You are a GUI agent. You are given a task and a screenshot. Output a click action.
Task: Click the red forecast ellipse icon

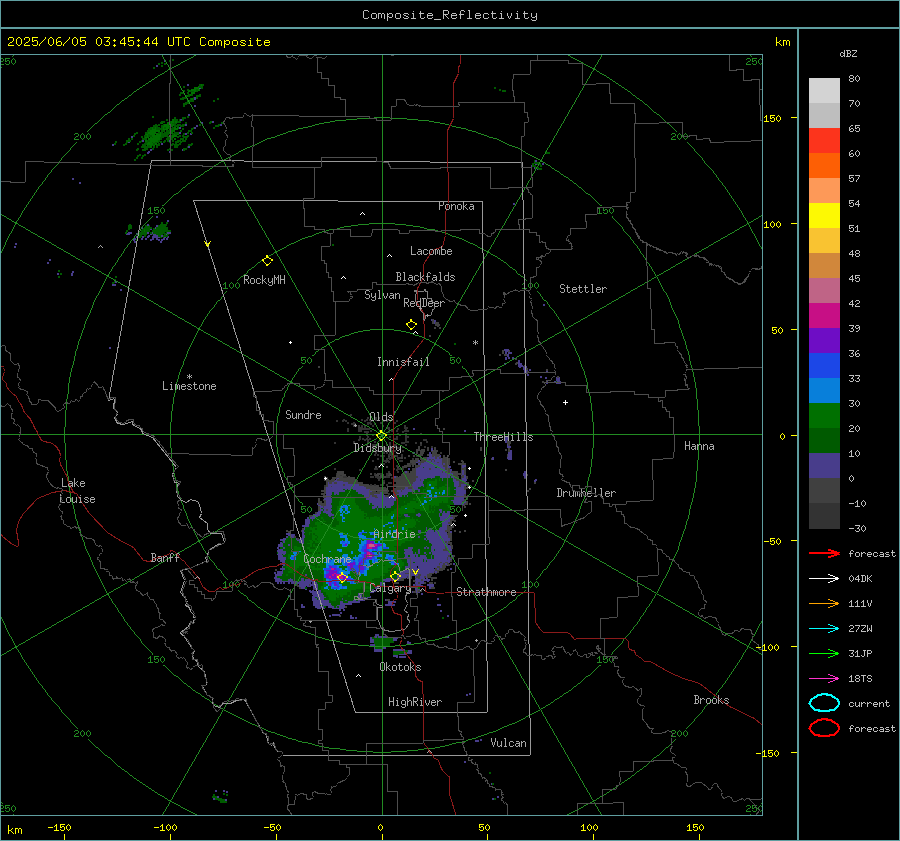824,728
